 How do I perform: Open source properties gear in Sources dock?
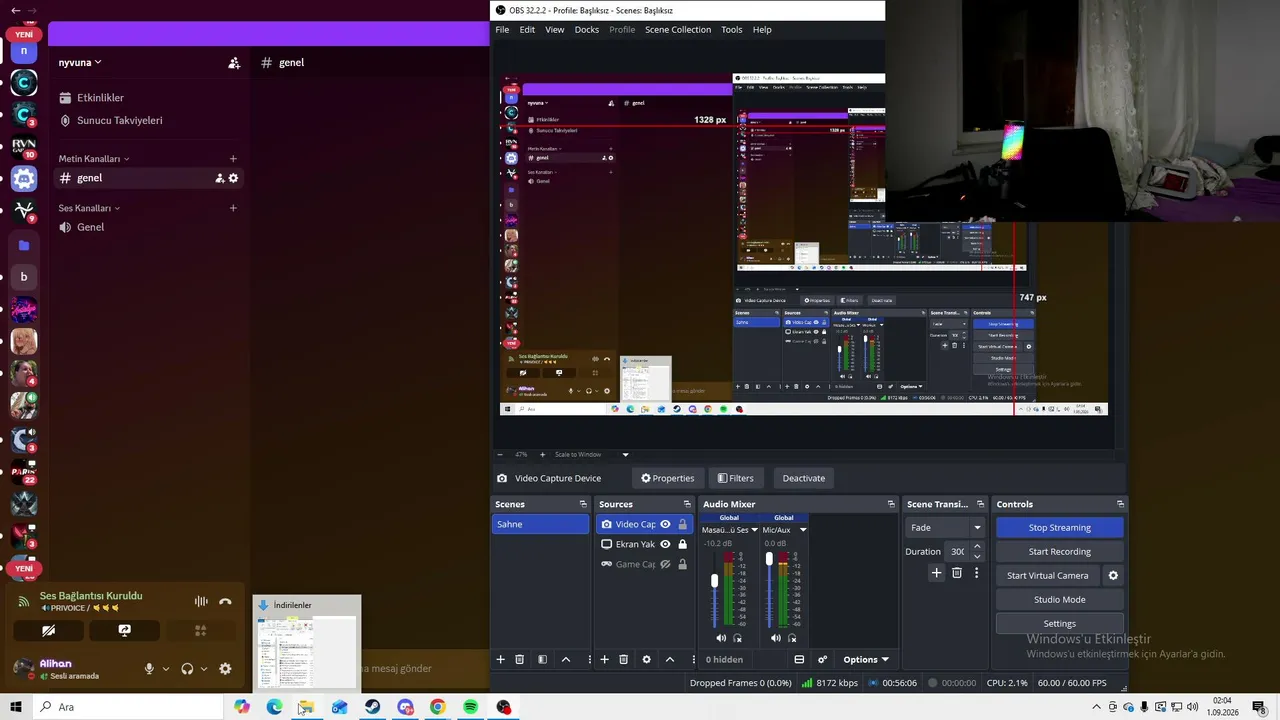click(x=646, y=659)
